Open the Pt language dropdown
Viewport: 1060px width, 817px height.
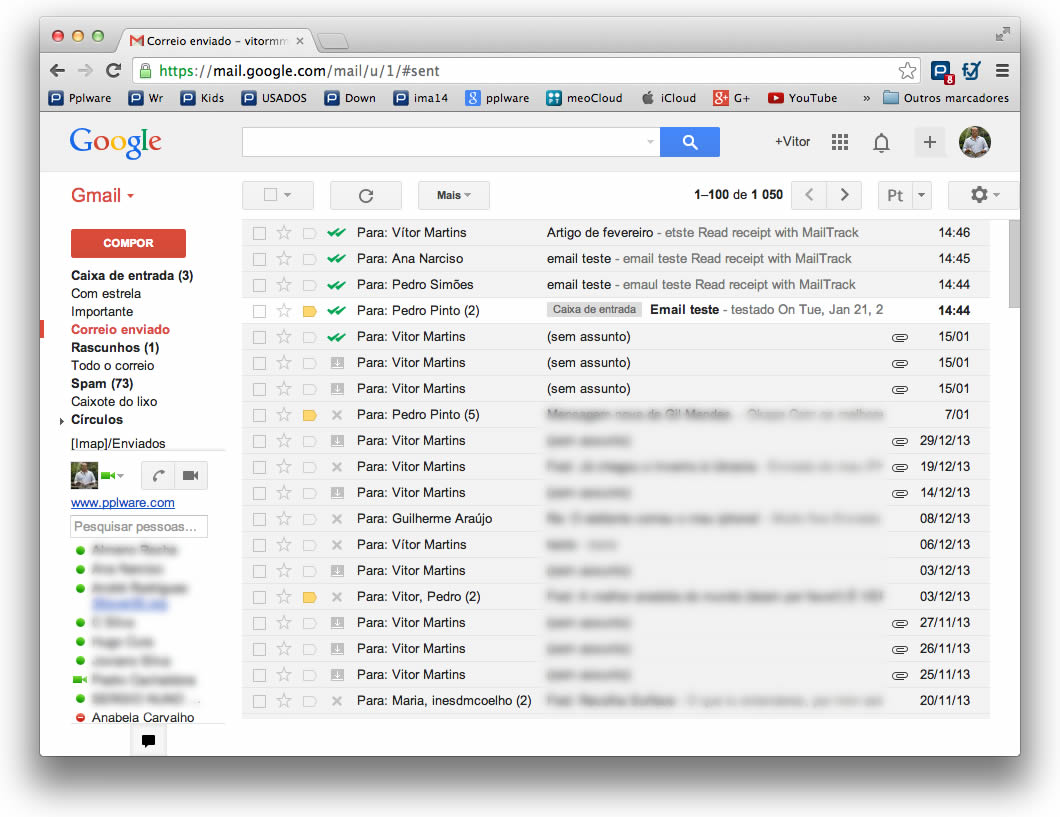(x=903, y=195)
